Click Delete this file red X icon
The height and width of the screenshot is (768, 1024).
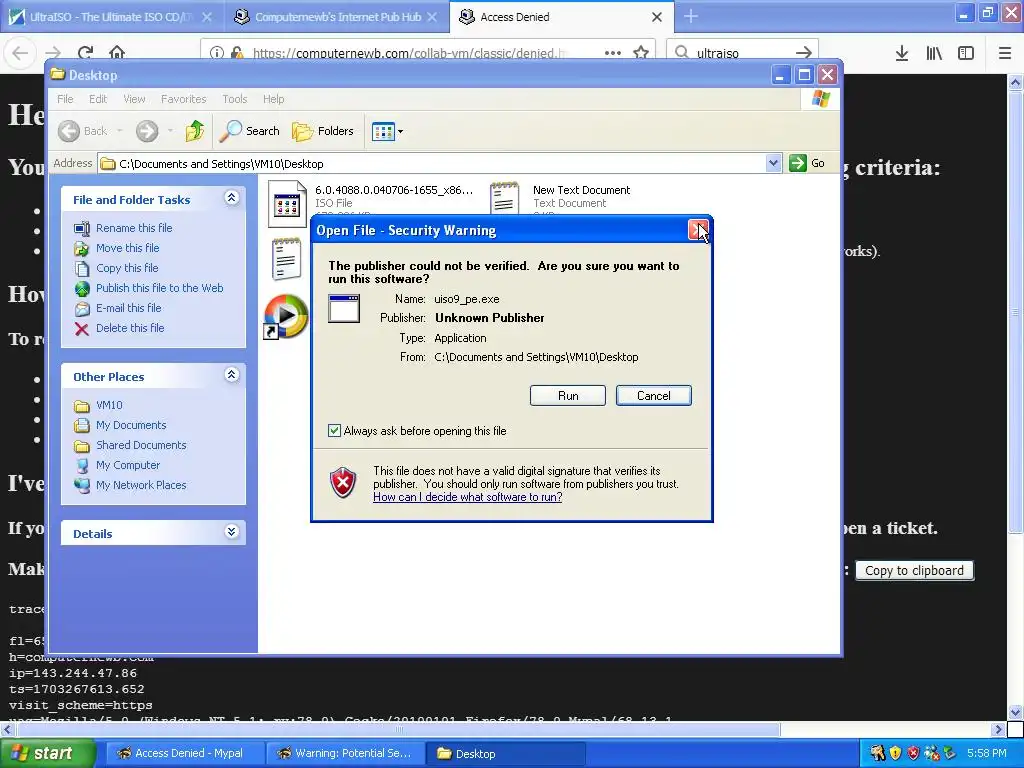point(82,328)
